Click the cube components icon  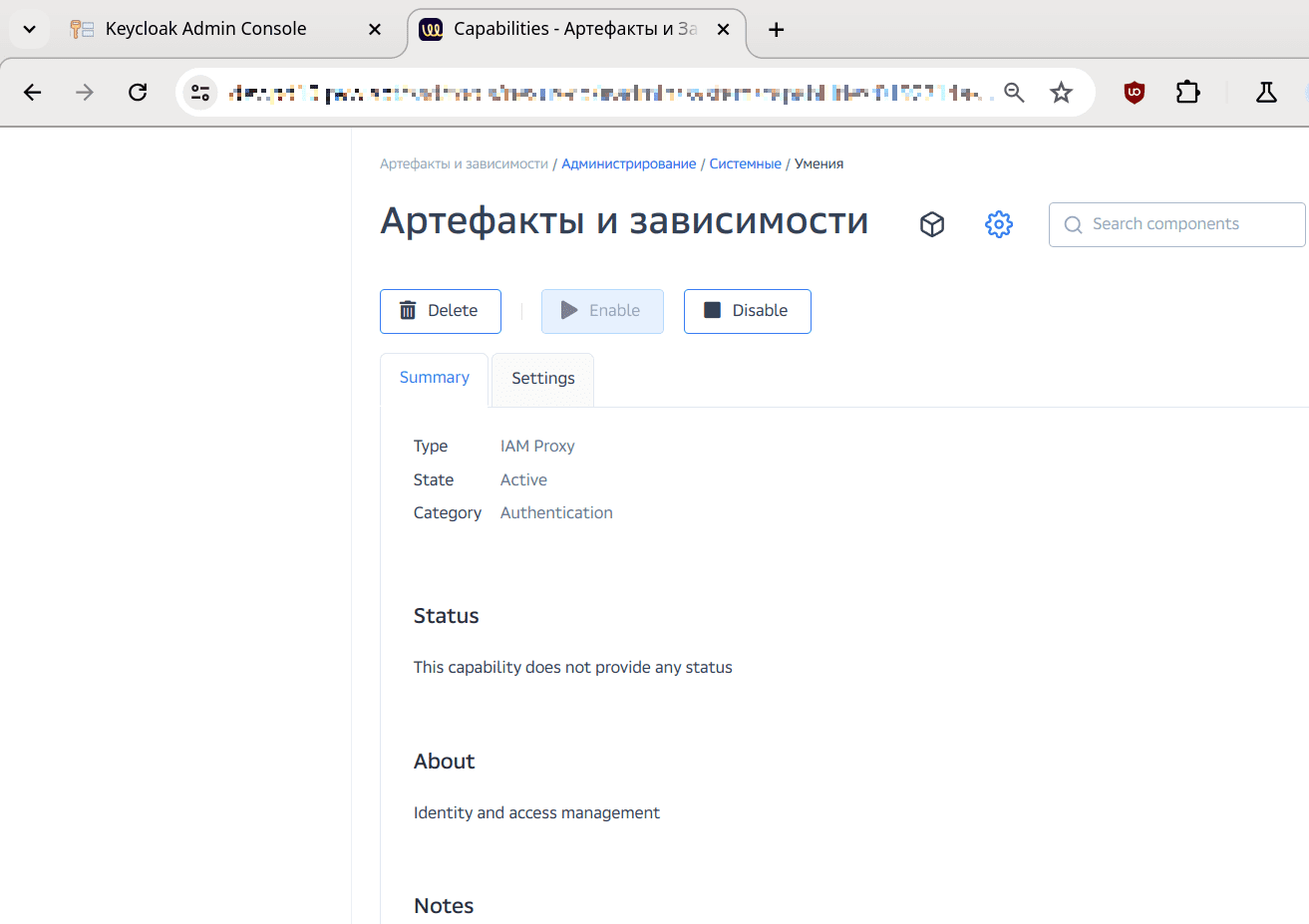tap(931, 224)
